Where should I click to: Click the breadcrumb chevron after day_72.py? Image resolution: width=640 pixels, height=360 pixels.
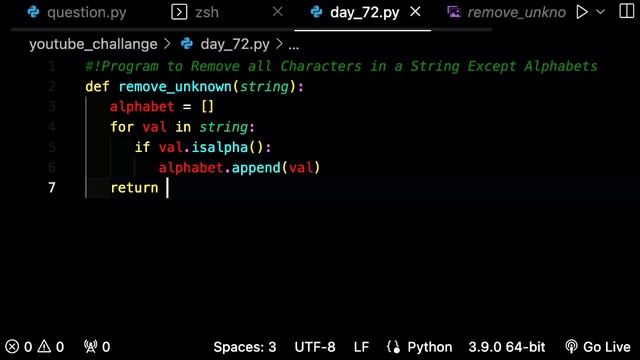279,44
